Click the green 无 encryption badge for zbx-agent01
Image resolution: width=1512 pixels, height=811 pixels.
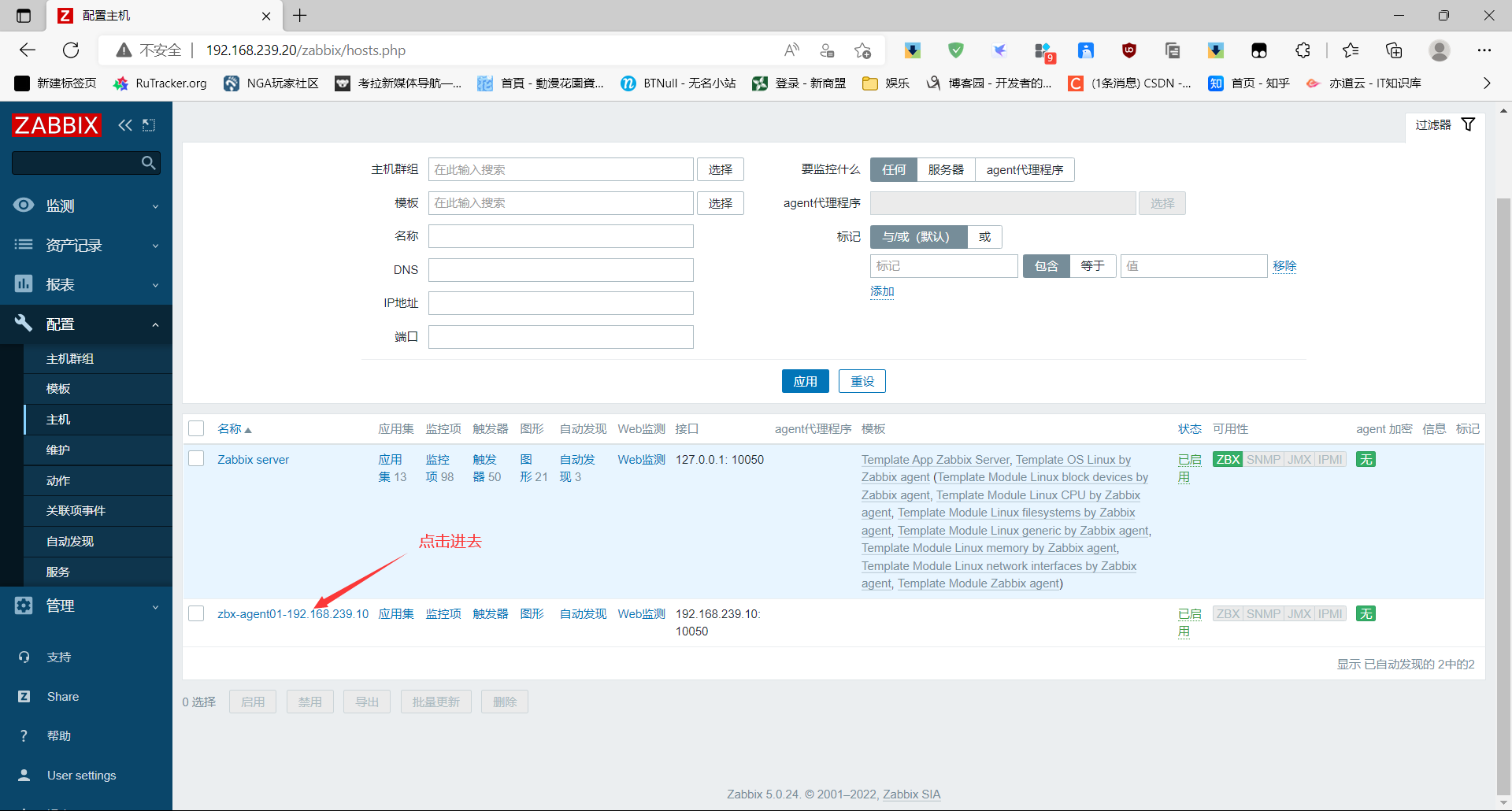point(1366,614)
